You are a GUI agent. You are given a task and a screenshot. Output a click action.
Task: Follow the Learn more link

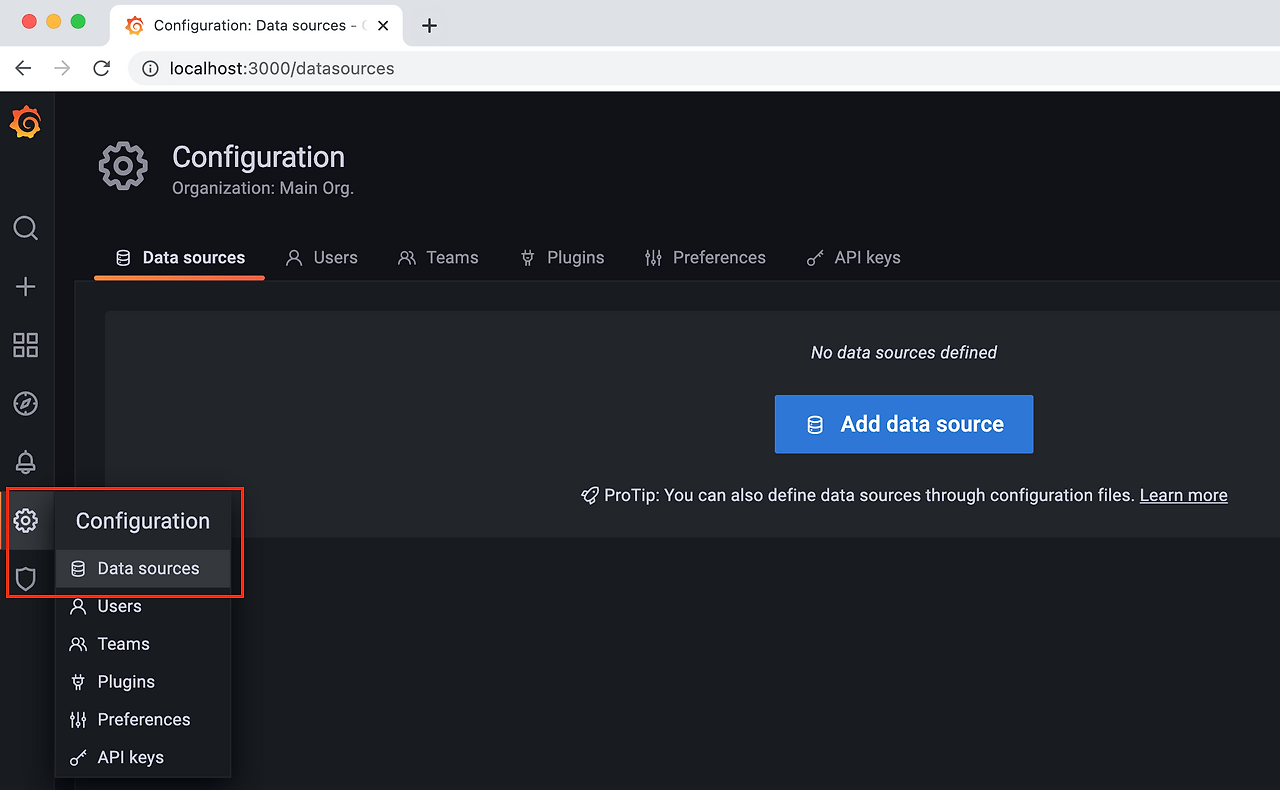click(1184, 495)
